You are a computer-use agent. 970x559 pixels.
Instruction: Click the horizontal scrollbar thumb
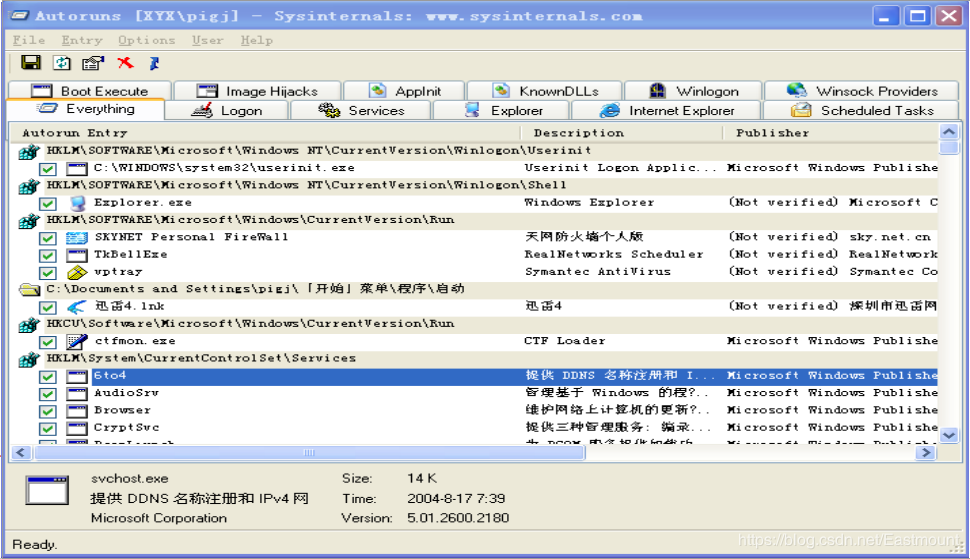pyautogui.click(x=309, y=453)
